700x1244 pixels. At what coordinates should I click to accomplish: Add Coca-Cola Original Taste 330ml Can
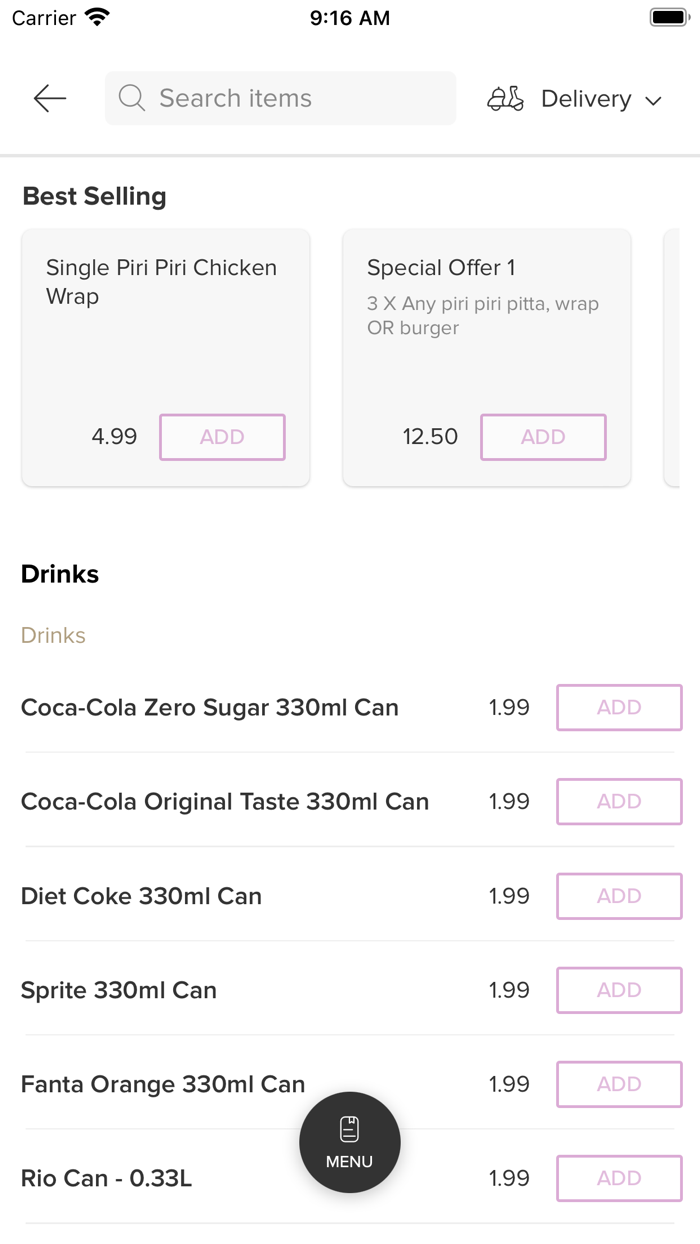pos(619,802)
